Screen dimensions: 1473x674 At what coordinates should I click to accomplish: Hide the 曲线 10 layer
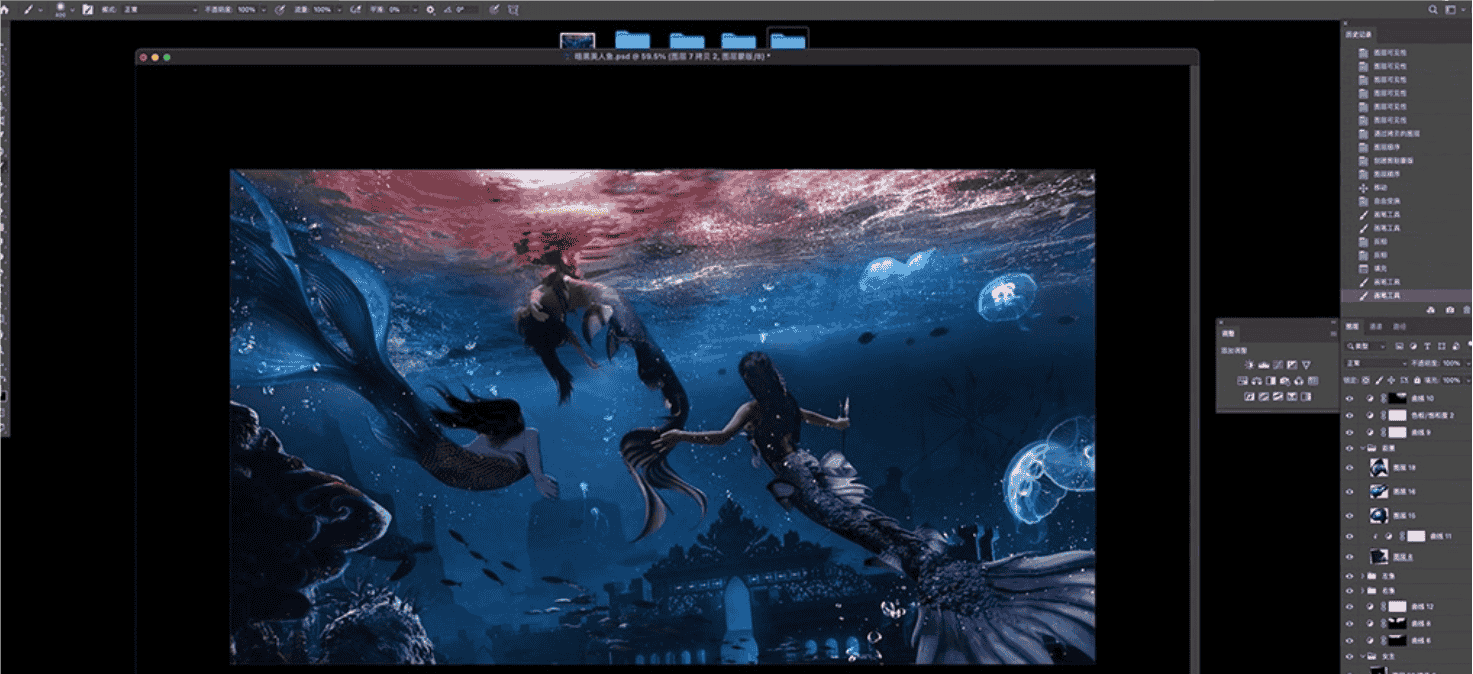[x=1349, y=398]
